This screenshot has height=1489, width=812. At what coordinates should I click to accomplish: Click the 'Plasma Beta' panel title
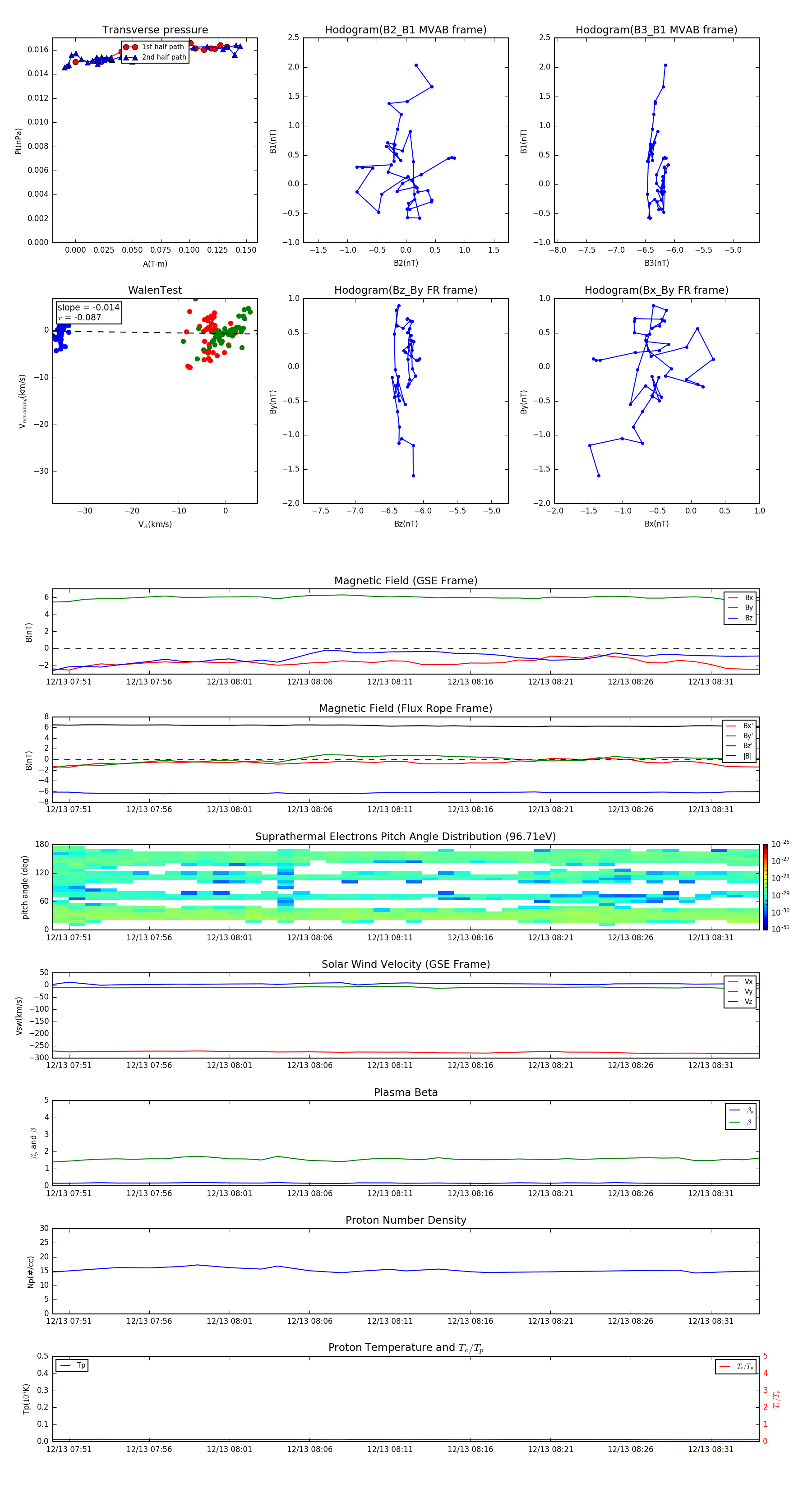406,1092
